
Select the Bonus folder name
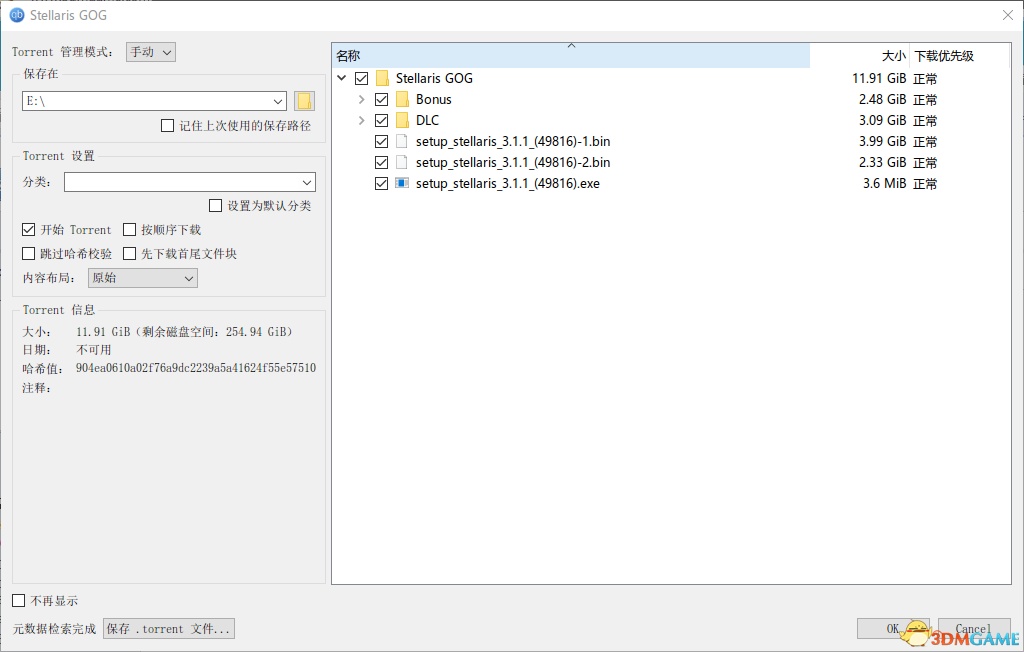(434, 99)
